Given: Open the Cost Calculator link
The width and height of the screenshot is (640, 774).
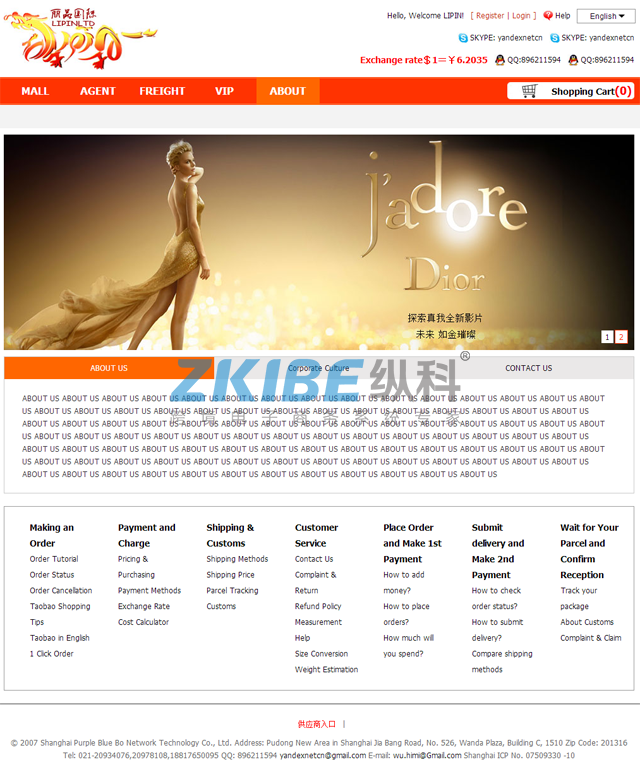Looking at the screenshot, I should click(x=143, y=622).
